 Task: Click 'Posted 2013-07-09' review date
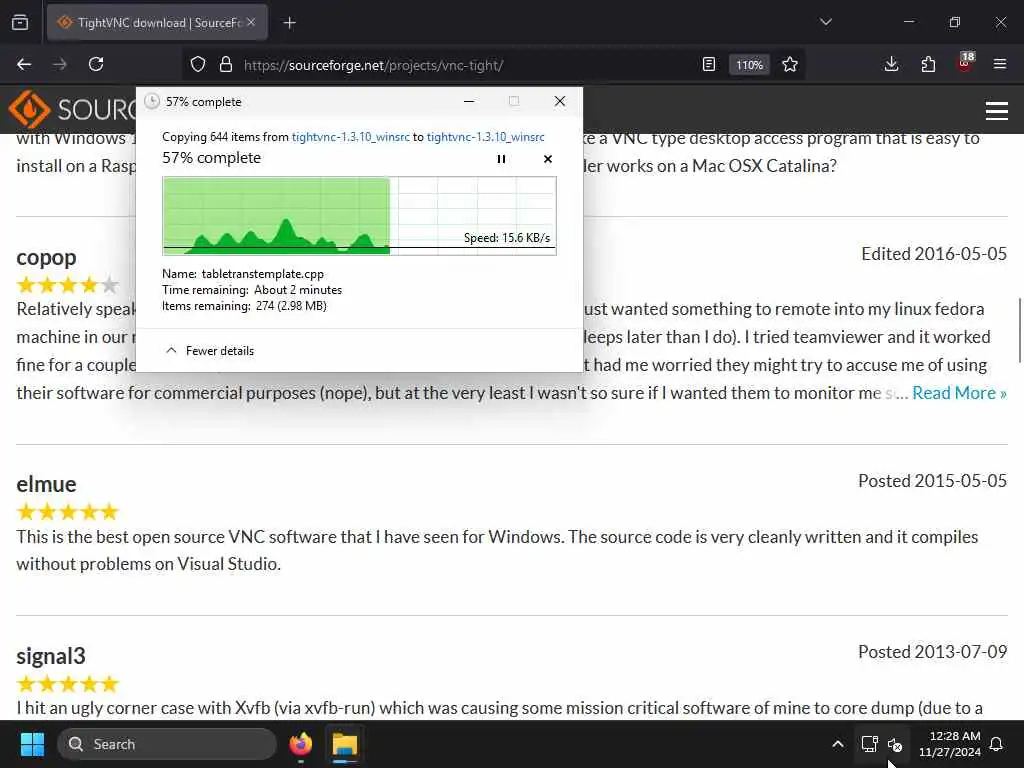(933, 652)
